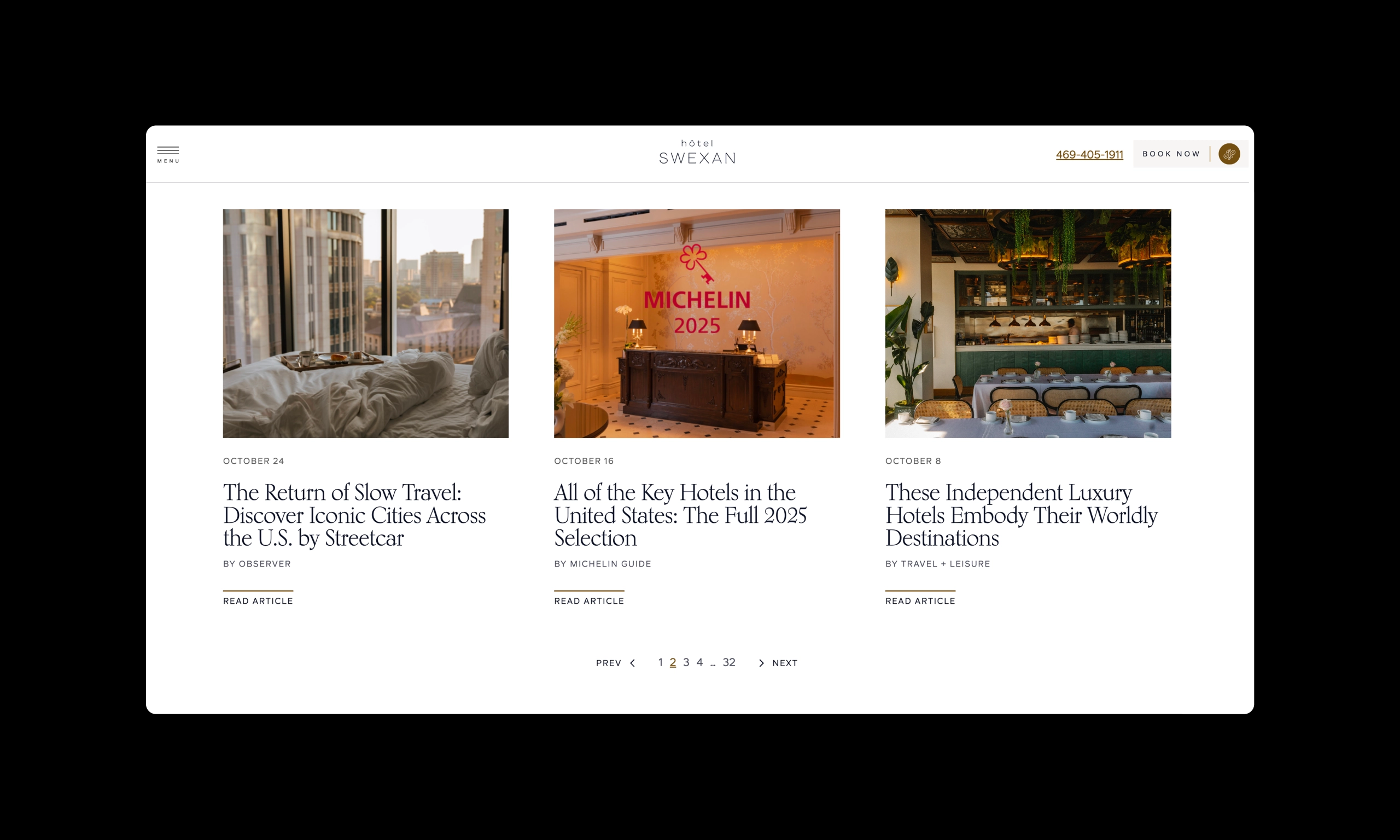Click the hôtel Swexan logo

(697, 152)
